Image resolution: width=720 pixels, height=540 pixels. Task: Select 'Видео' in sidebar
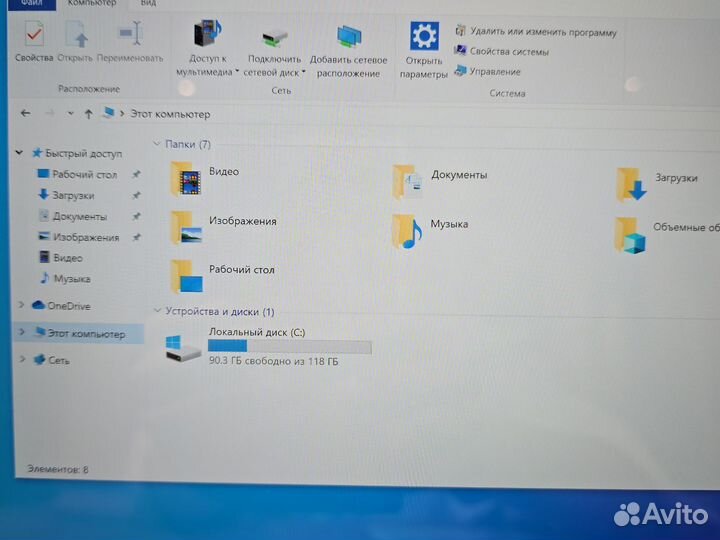(61, 258)
